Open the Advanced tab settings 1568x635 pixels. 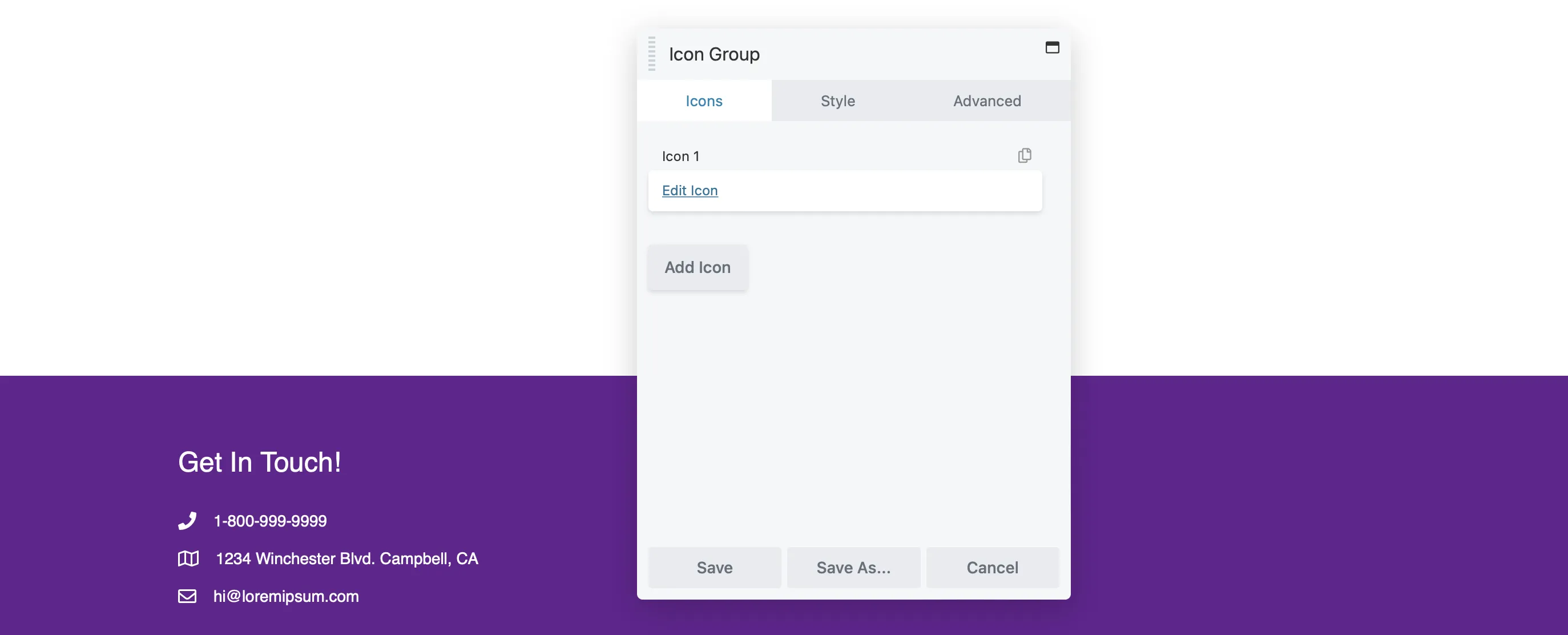coord(987,100)
